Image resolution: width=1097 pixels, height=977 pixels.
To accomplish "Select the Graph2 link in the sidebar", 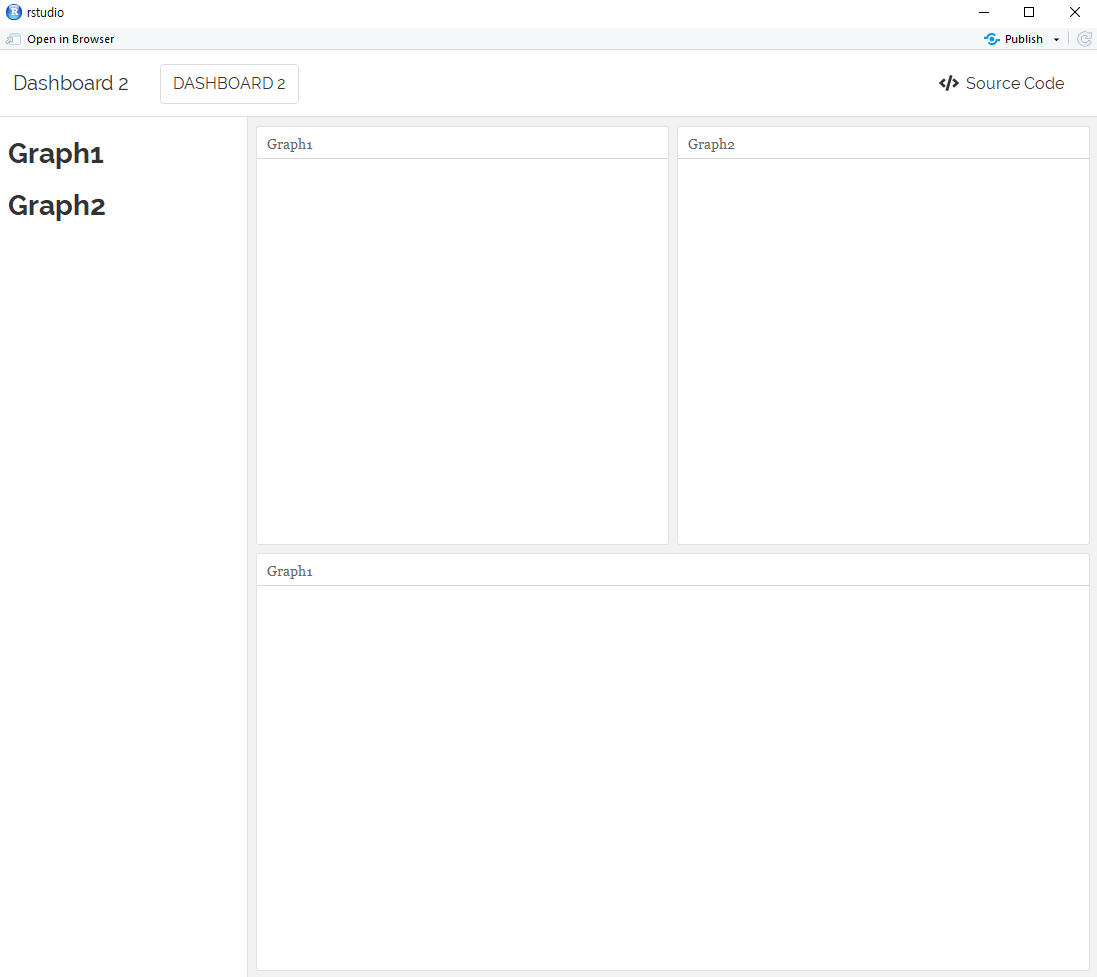I will point(56,205).
